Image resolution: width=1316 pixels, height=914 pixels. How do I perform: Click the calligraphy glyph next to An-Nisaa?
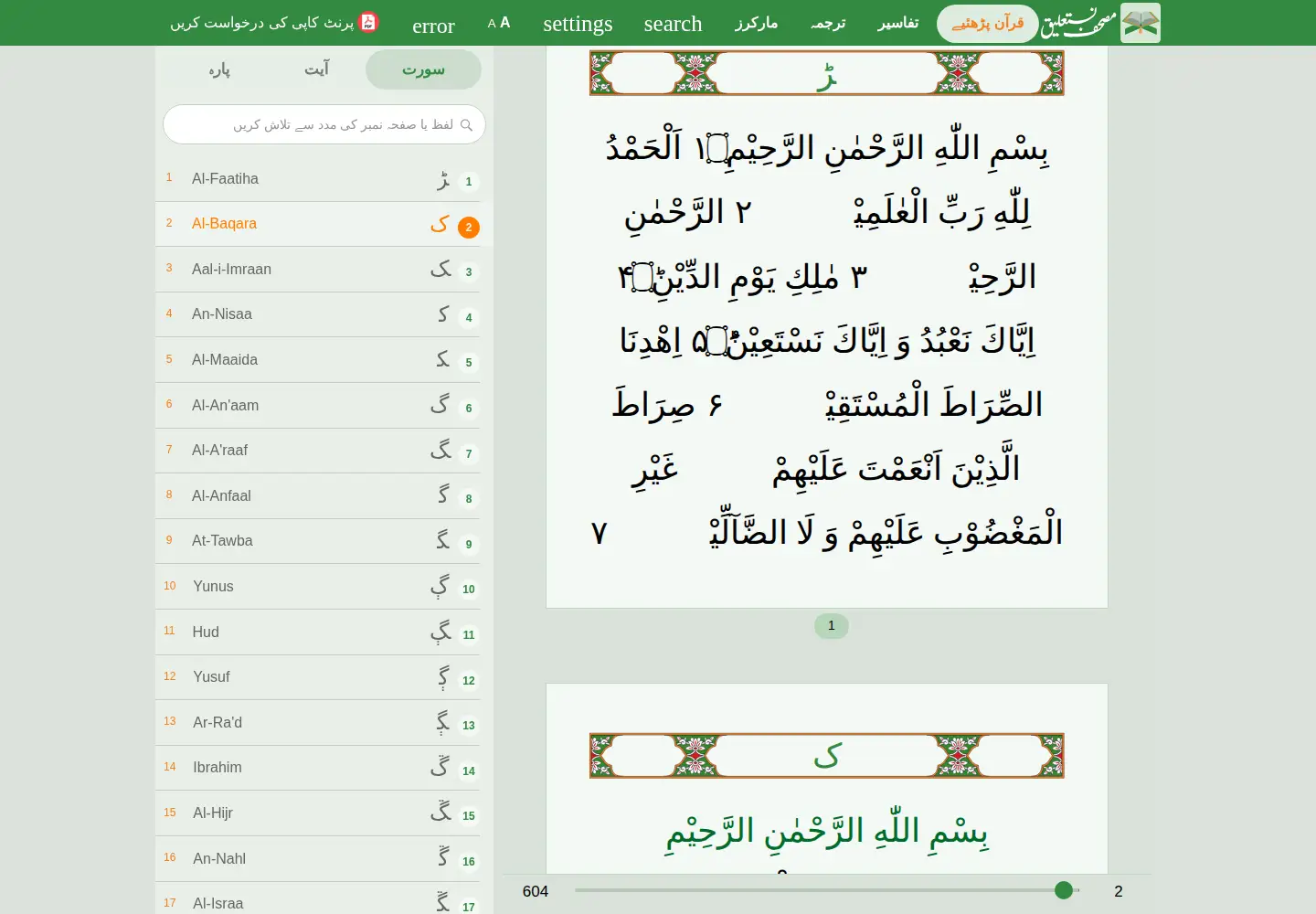tap(443, 314)
